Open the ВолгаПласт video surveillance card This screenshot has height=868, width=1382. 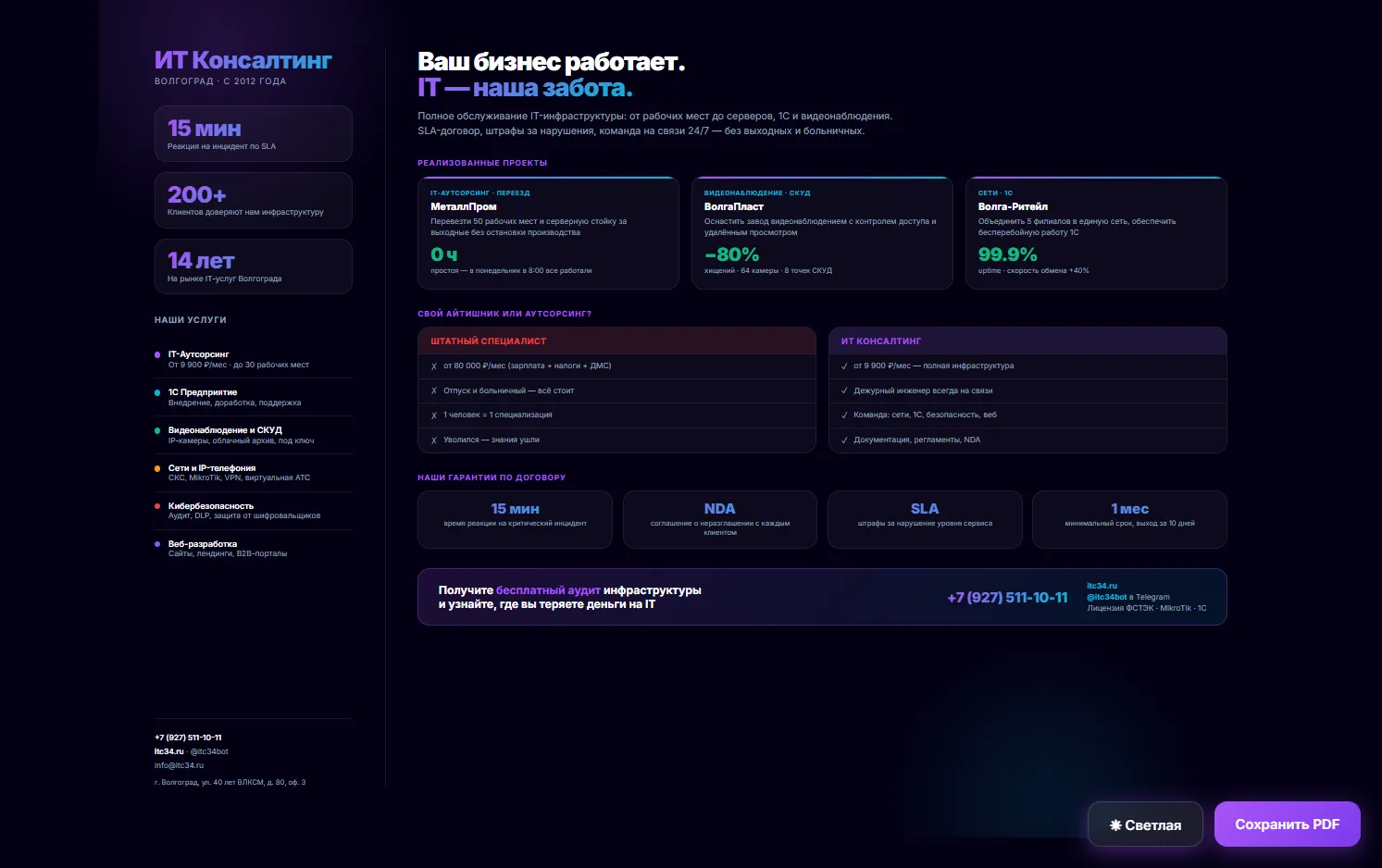(x=822, y=232)
